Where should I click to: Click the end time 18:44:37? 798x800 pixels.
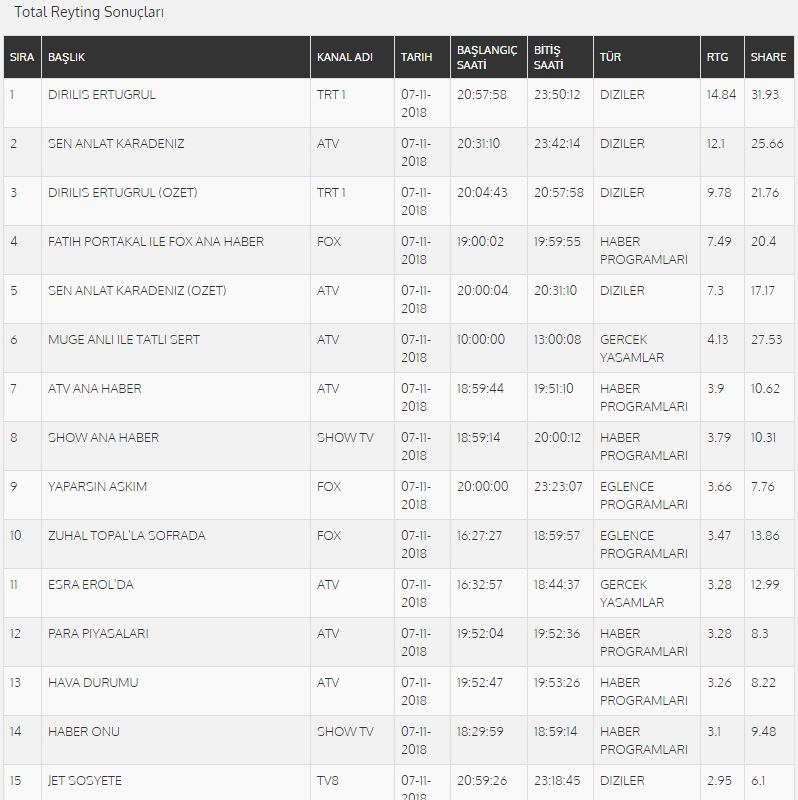(x=557, y=585)
